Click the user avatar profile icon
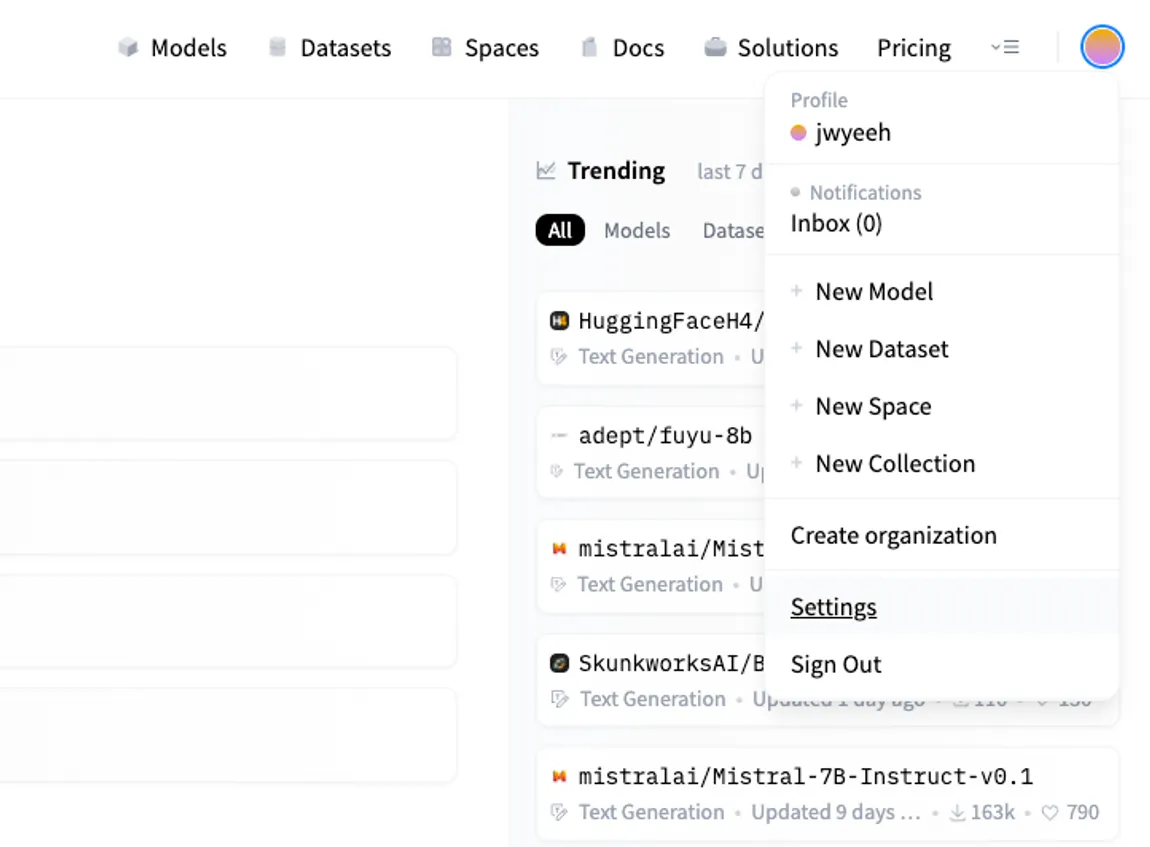Image resolution: width=1150 pixels, height=847 pixels. coord(1102,47)
